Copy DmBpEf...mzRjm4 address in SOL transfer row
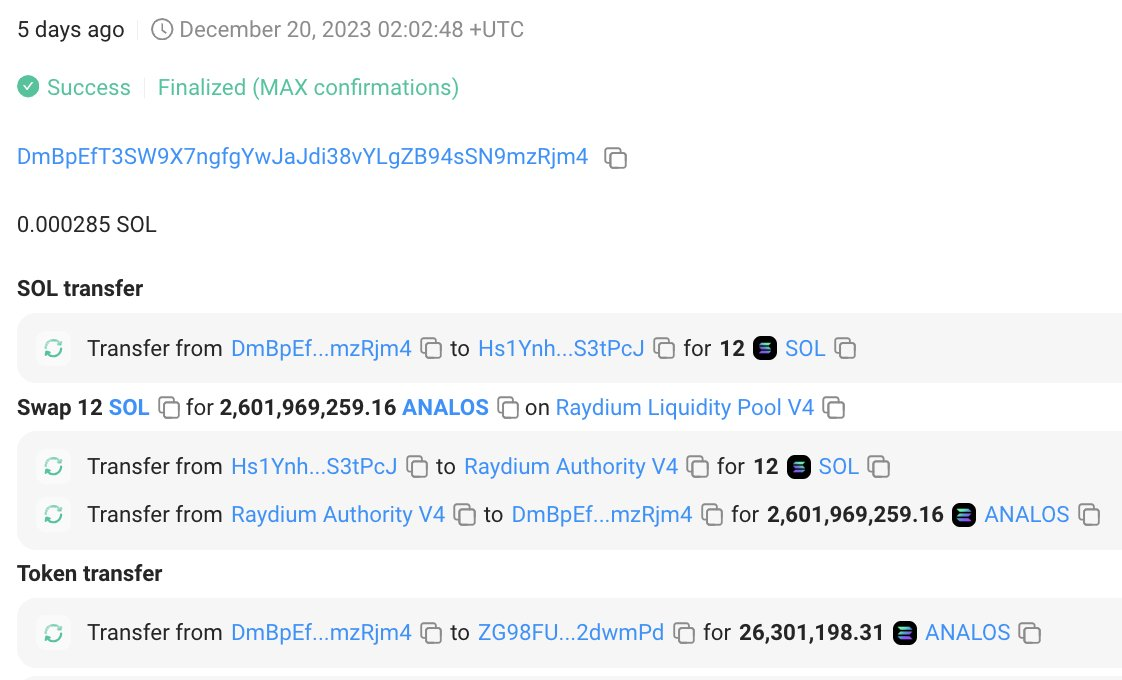1122x680 pixels. point(431,349)
